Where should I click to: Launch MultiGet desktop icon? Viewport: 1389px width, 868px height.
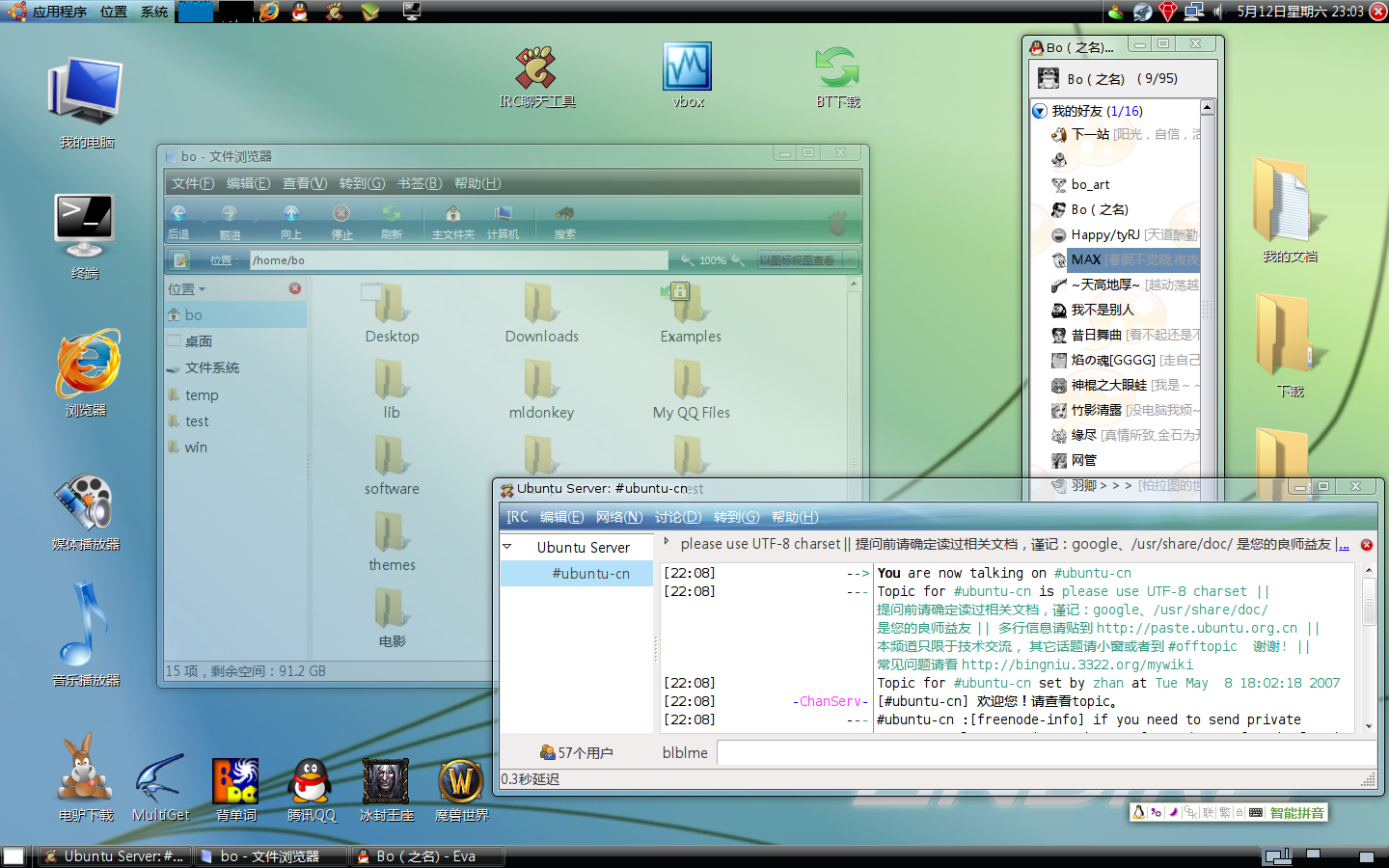(x=160, y=787)
